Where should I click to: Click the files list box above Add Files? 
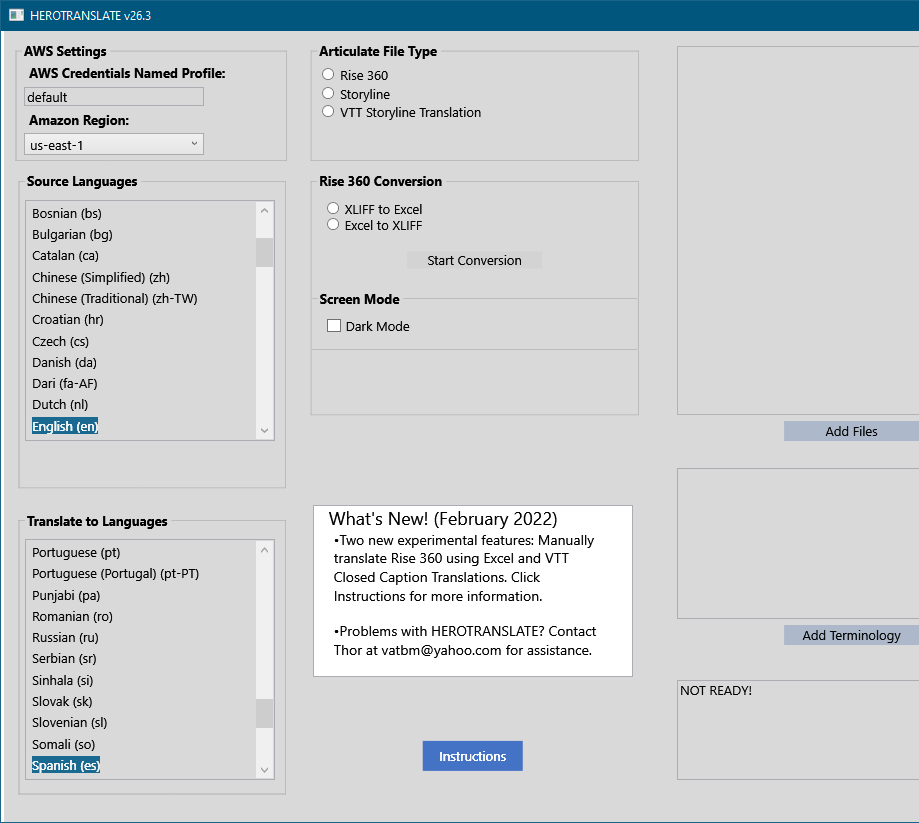tap(798, 230)
